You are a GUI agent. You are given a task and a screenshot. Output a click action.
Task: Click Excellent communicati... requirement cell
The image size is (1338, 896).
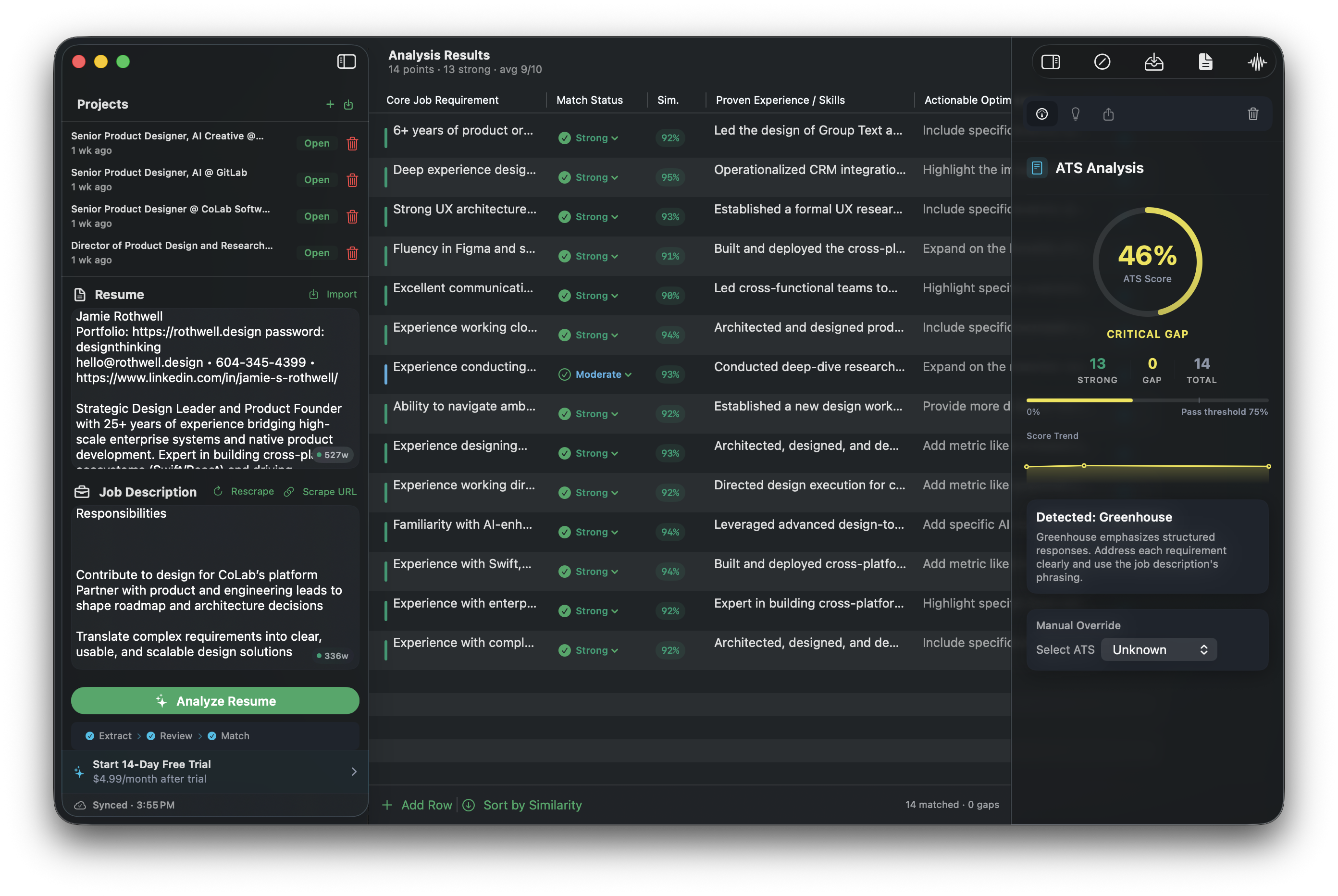(463, 288)
